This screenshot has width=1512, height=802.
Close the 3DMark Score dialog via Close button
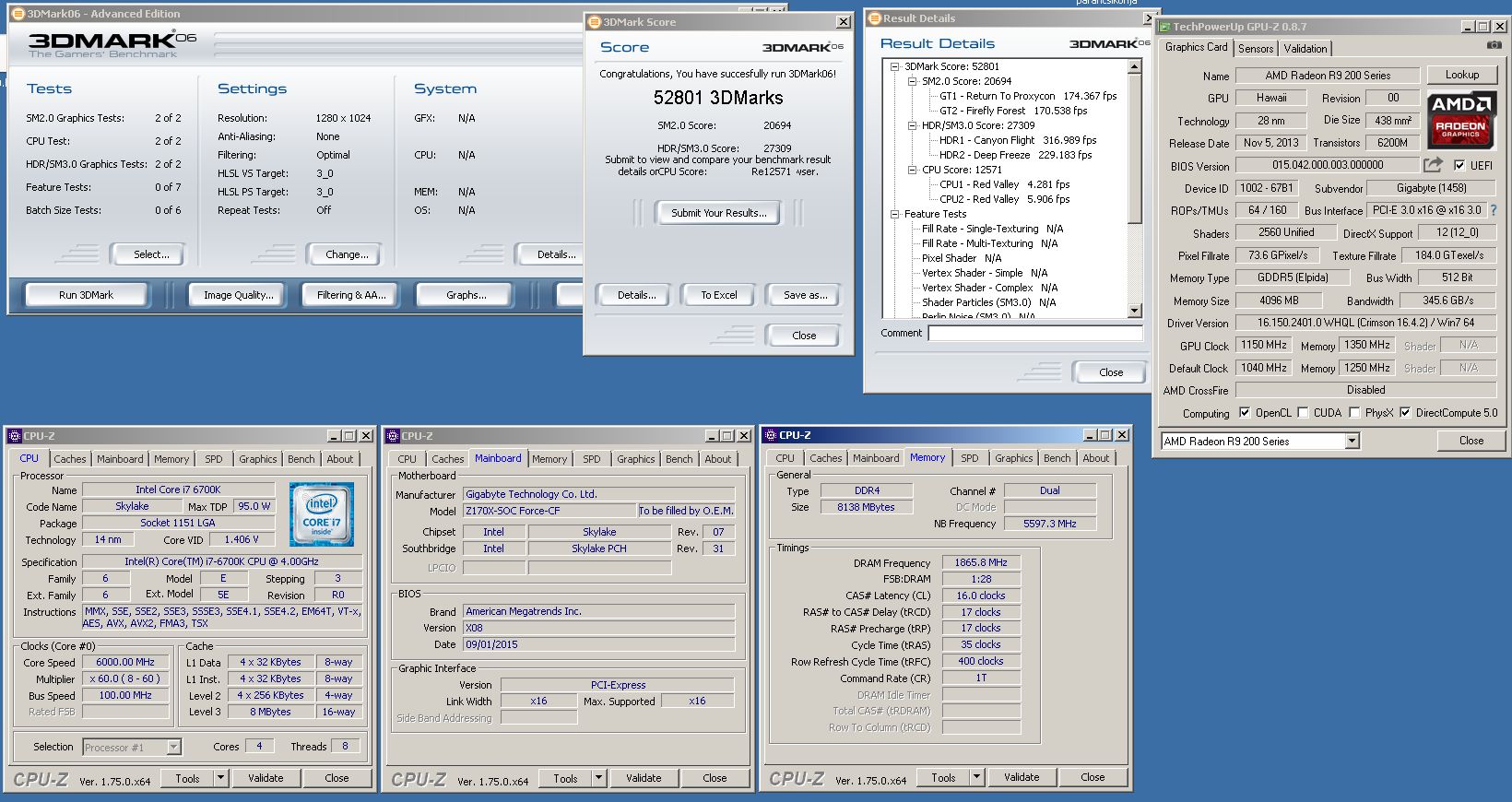[804, 336]
